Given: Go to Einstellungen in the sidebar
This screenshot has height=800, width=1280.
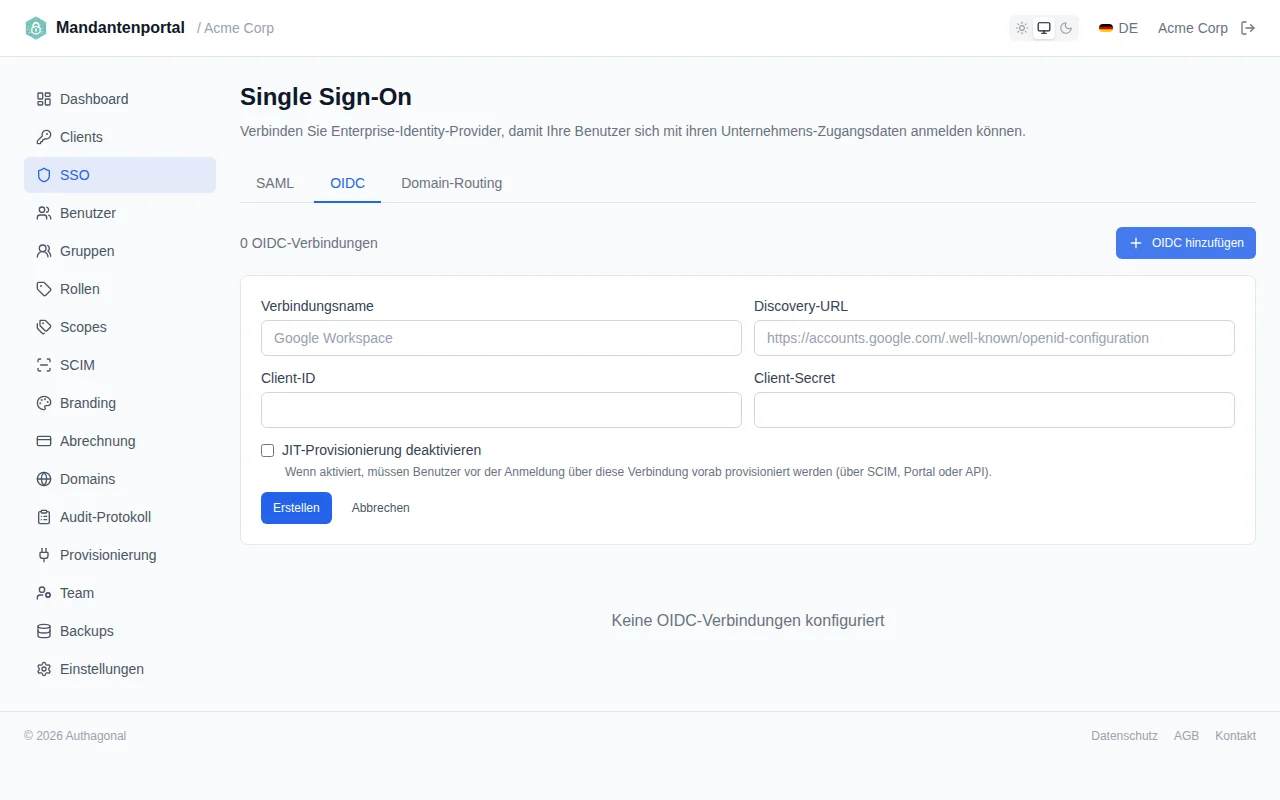Looking at the screenshot, I should (120, 669).
